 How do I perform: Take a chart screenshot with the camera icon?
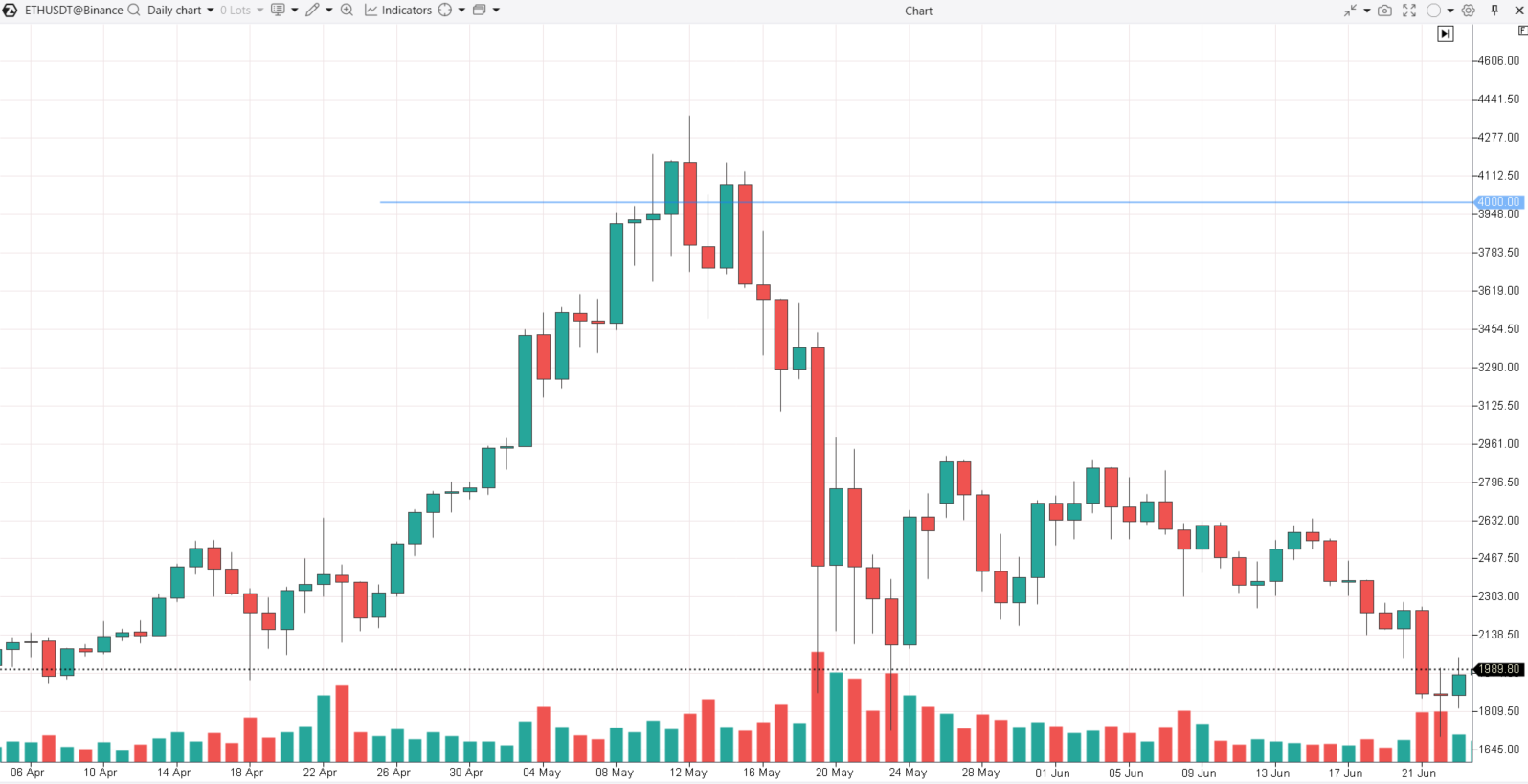[x=1384, y=11]
